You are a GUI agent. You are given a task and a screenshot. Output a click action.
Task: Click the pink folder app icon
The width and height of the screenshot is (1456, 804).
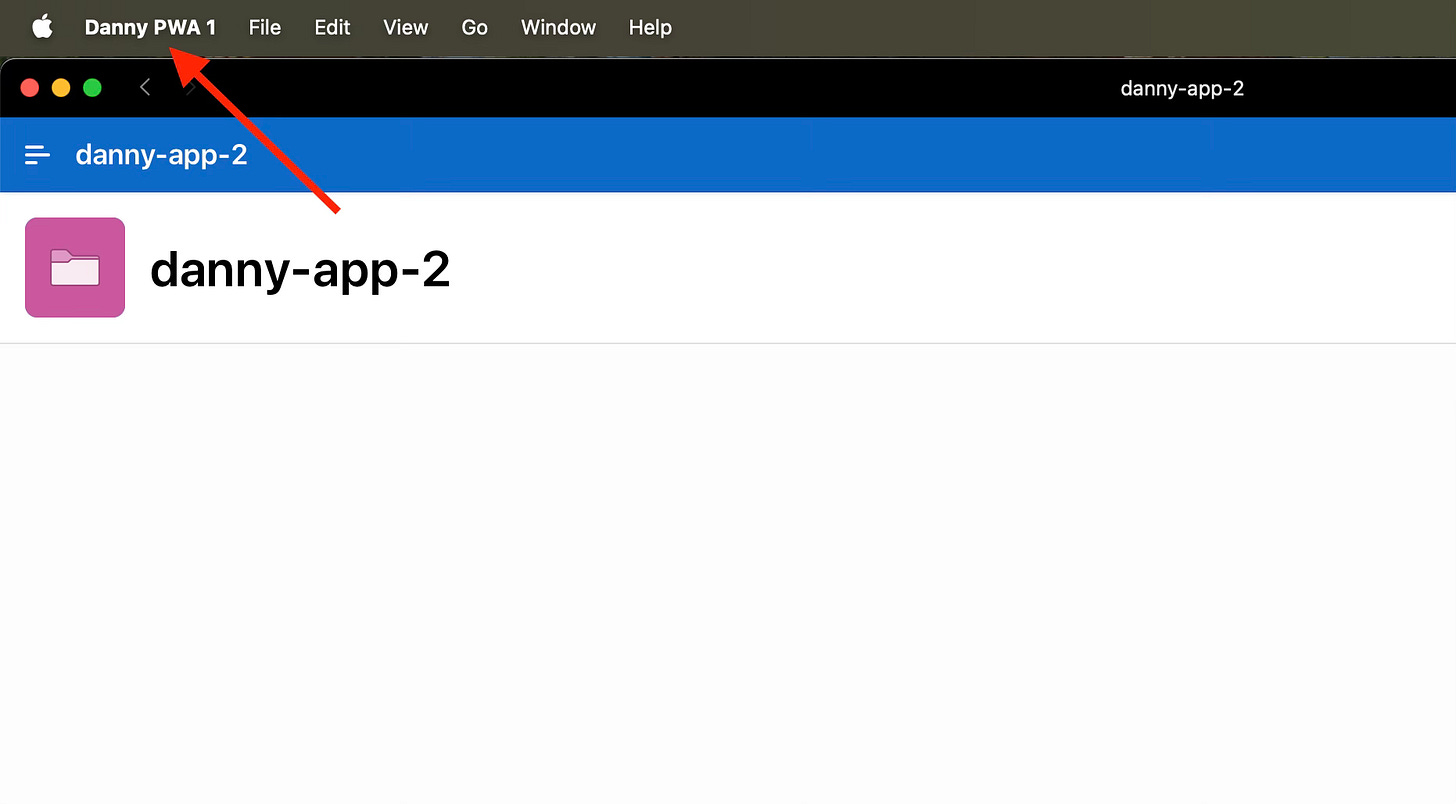[75, 267]
